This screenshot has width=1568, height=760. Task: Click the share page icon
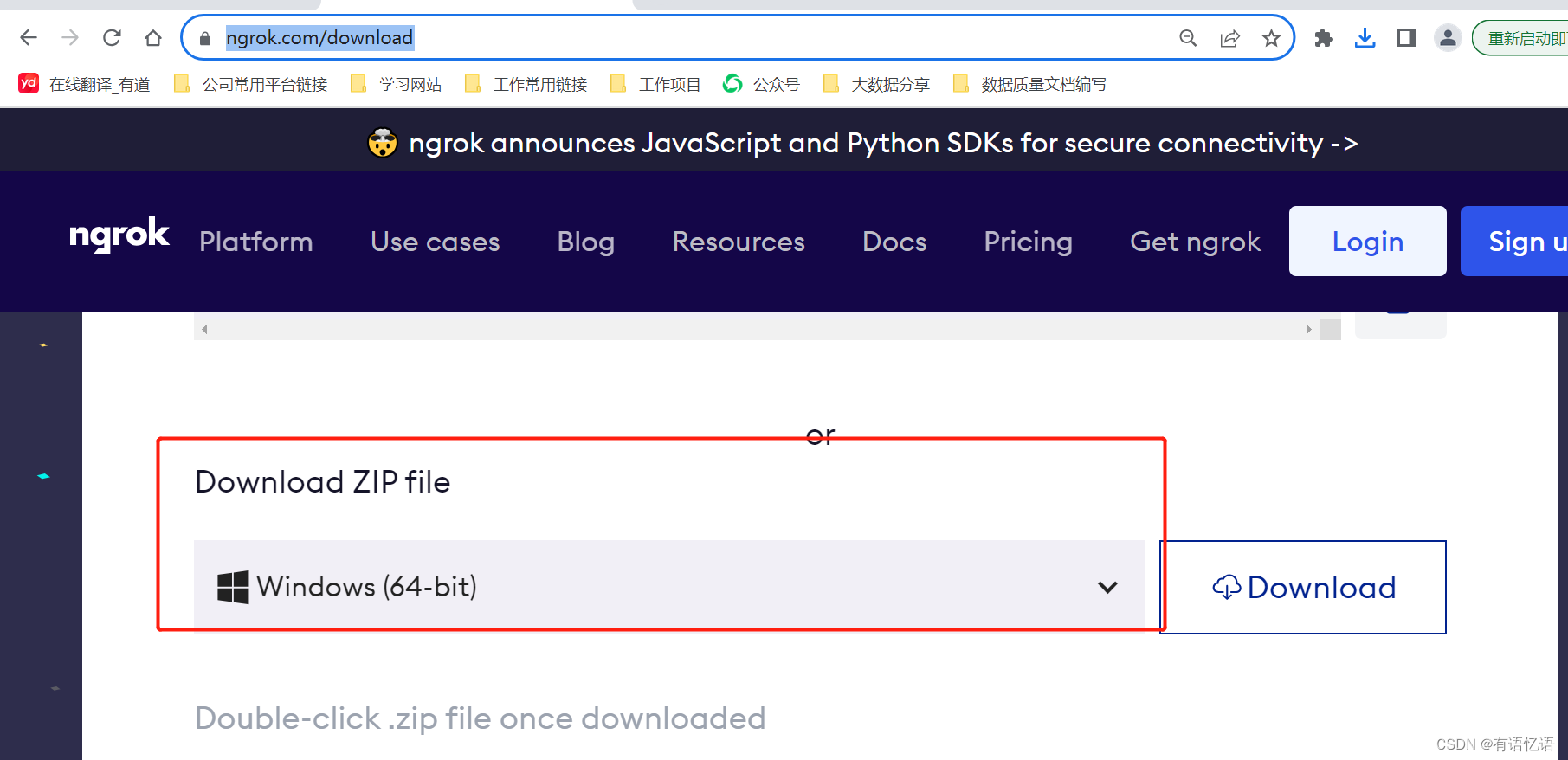point(1229,38)
